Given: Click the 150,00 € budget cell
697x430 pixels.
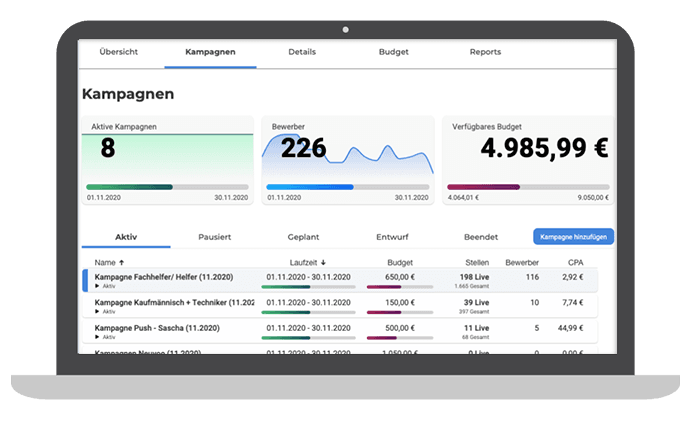Looking at the screenshot, I should (400, 302).
